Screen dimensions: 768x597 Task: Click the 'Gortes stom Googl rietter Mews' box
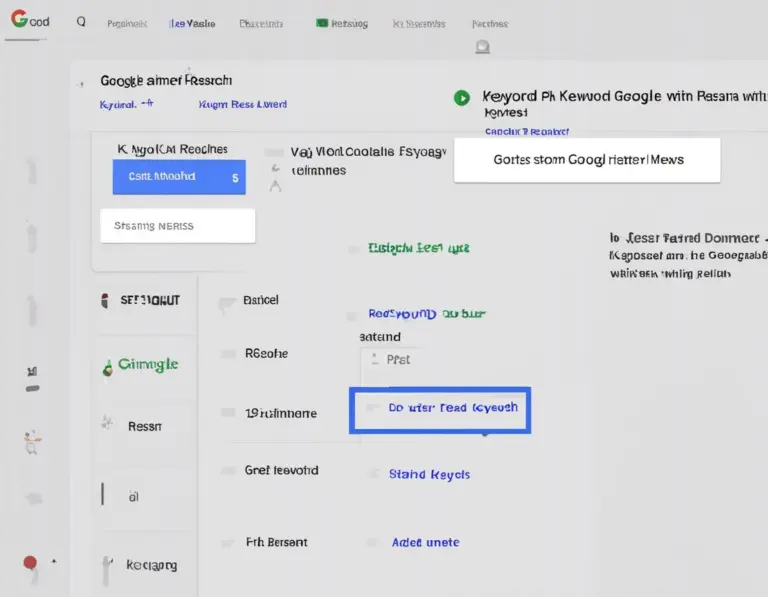coord(587,160)
